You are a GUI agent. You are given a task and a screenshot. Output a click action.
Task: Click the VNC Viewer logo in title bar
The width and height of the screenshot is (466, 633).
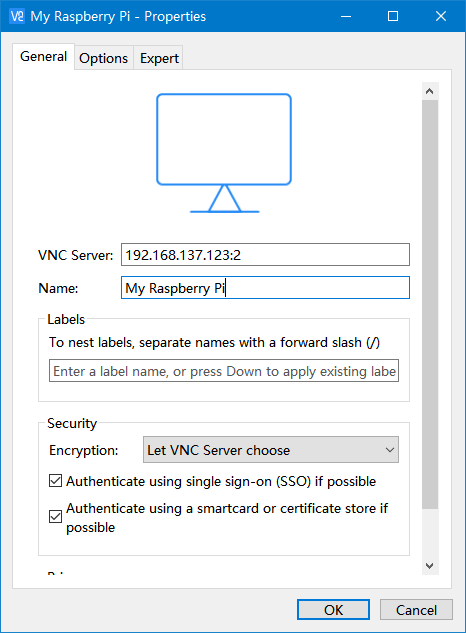tap(17, 16)
